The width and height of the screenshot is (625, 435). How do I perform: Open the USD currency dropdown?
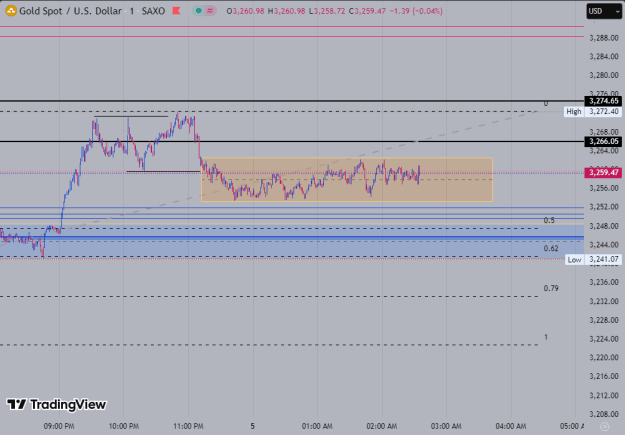coord(604,11)
